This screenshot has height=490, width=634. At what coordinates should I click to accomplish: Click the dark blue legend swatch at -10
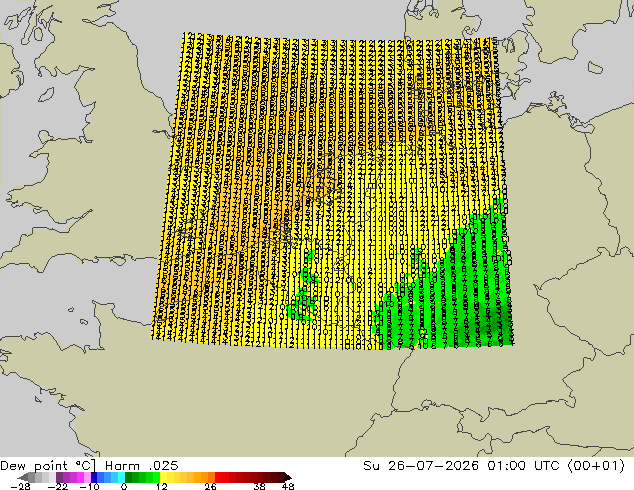point(94,477)
